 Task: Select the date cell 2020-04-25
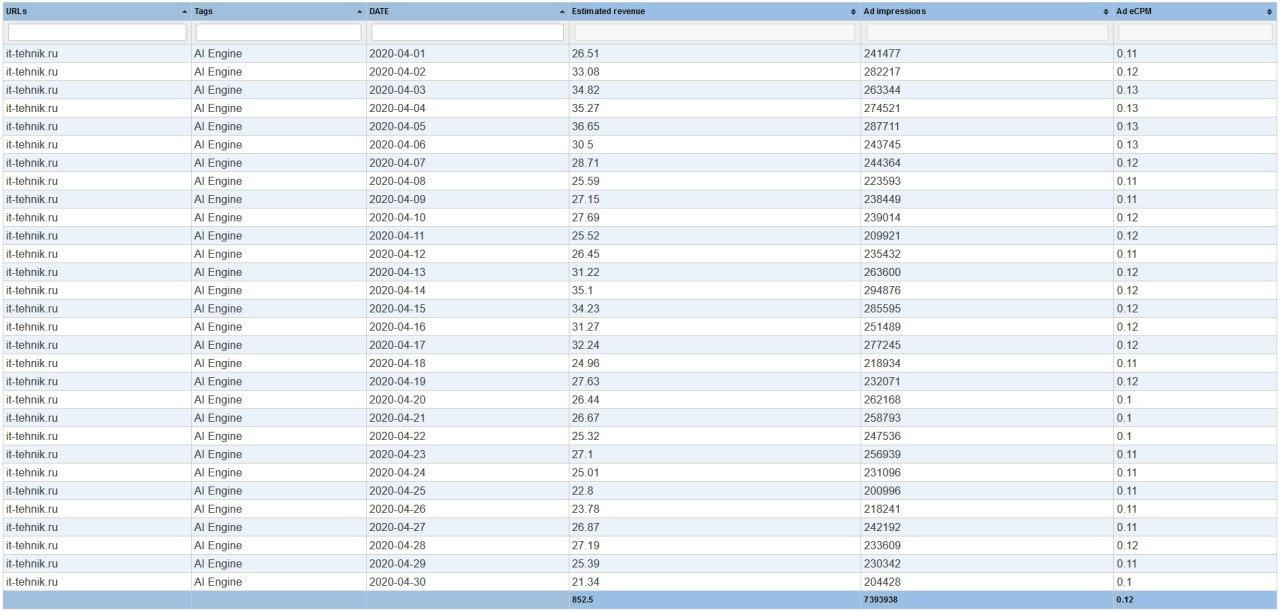tap(397, 491)
